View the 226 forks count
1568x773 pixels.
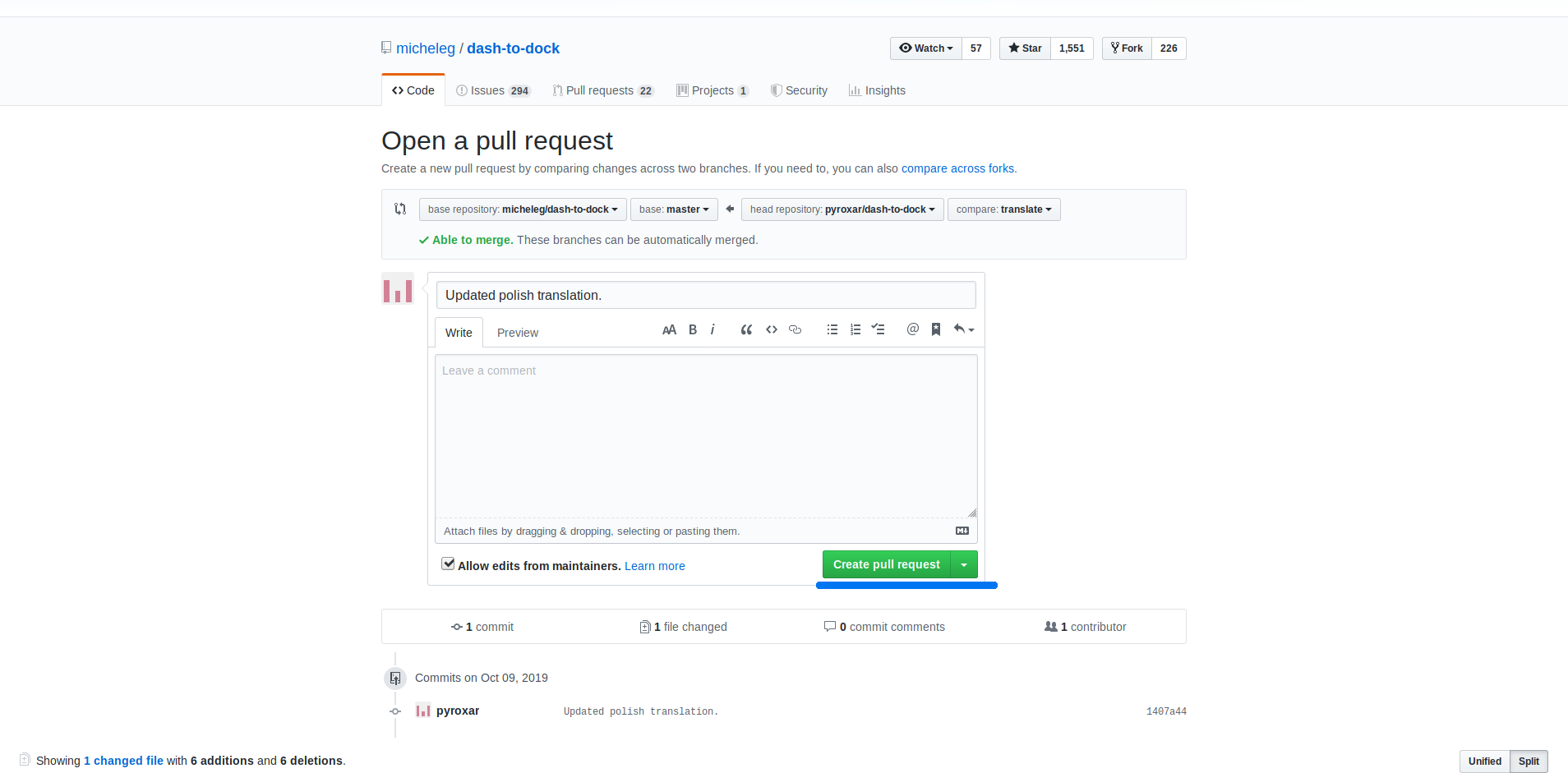(1169, 48)
